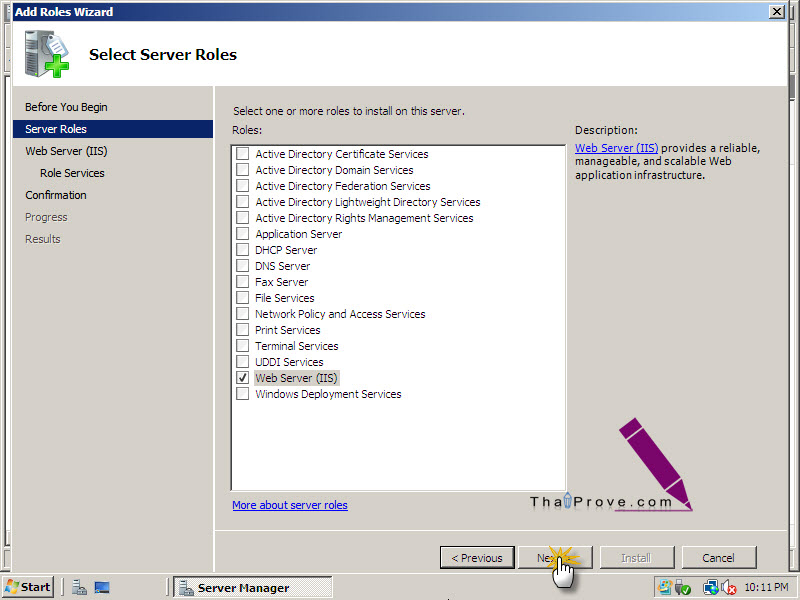Select the Web Server (IIS) role label
This screenshot has height=600, width=800.
click(296, 378)
